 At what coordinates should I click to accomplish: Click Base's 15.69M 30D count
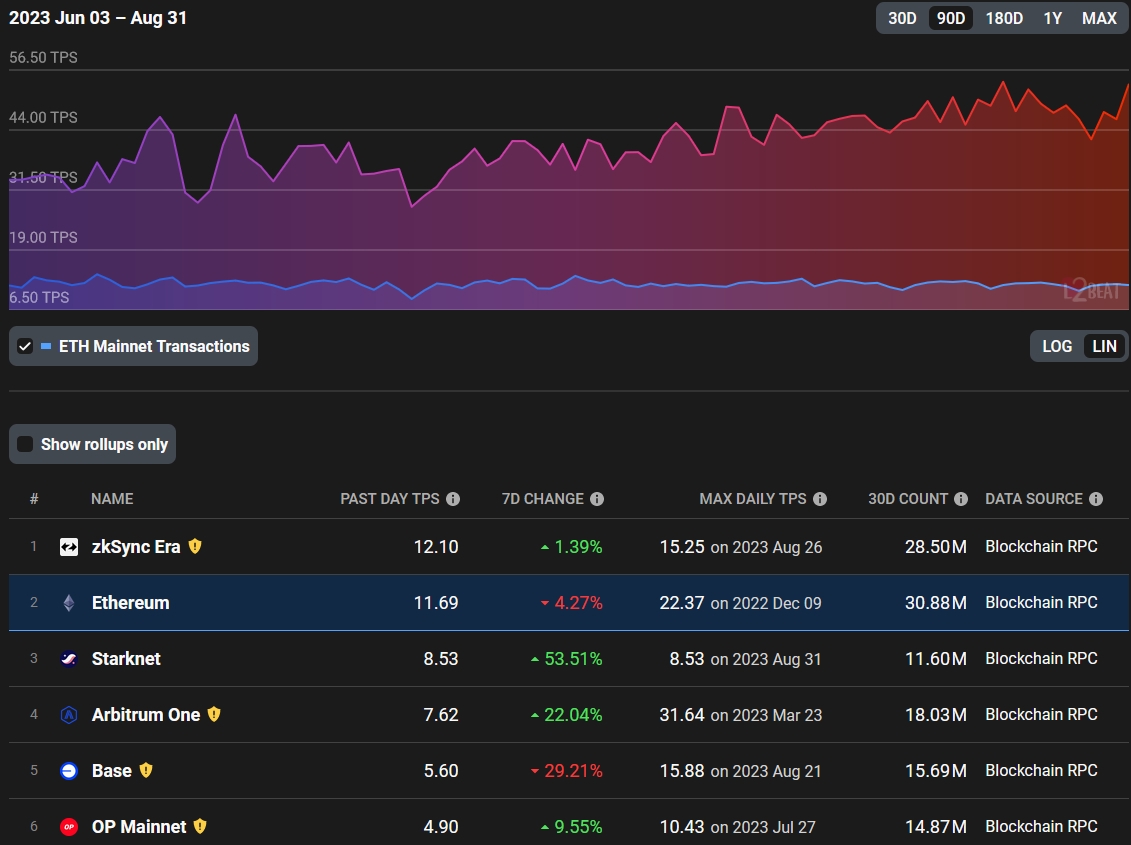(x=936, y=771)
